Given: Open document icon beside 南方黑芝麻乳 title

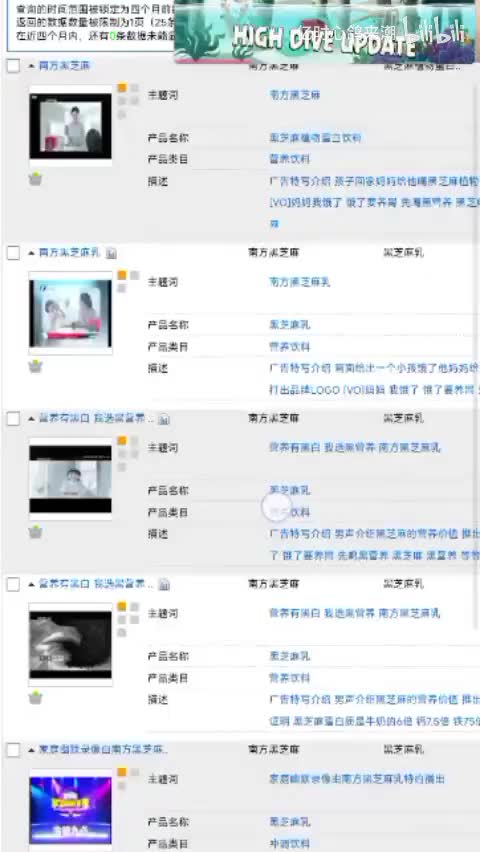Looking at the screenshot, I should [x=111, y=253].
